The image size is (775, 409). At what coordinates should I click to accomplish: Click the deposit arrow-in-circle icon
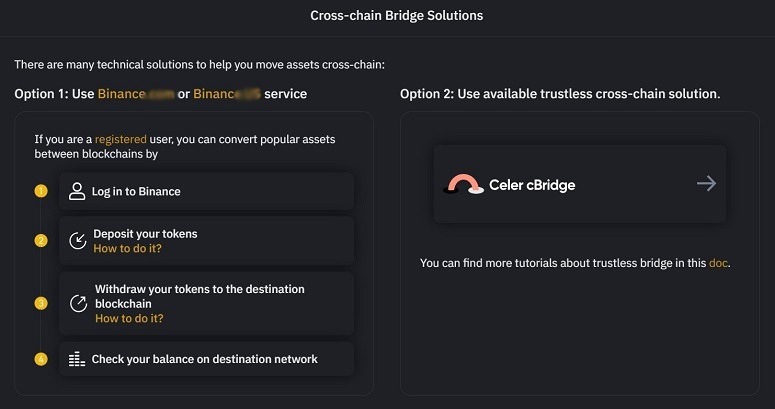click(77, 241)
